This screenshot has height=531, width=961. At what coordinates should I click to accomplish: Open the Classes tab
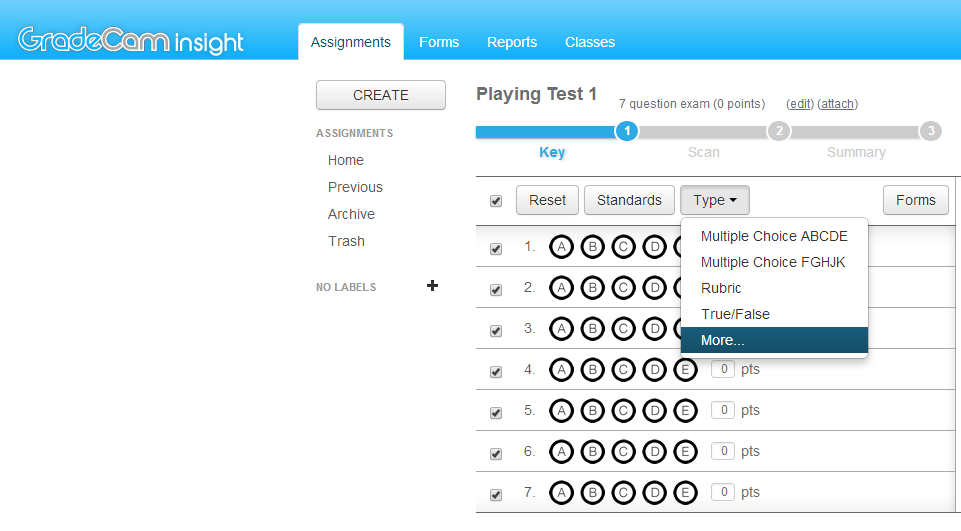[x=590, y=42]
